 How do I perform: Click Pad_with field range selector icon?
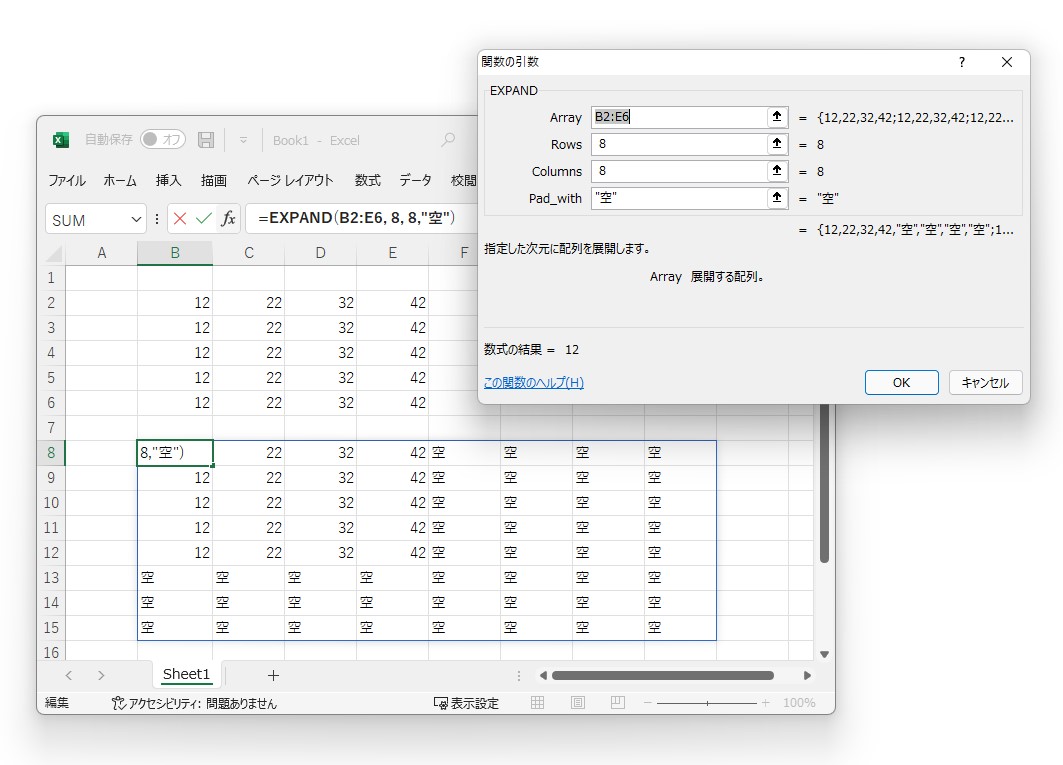777,198
